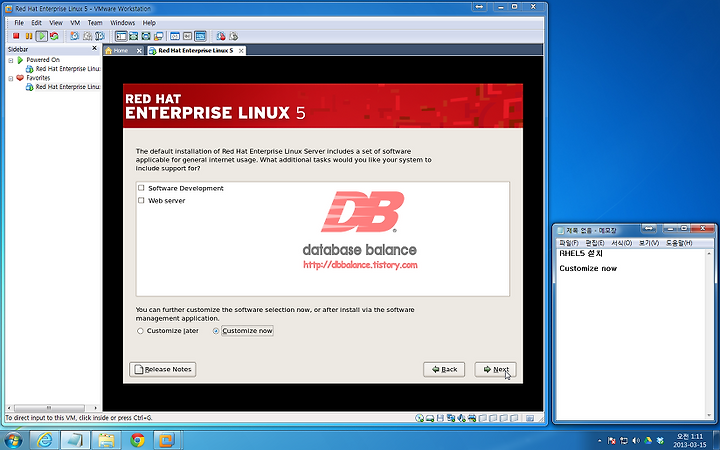
Task: Click the VMware Workstation taskbar icon
Action: pos(167,440)
